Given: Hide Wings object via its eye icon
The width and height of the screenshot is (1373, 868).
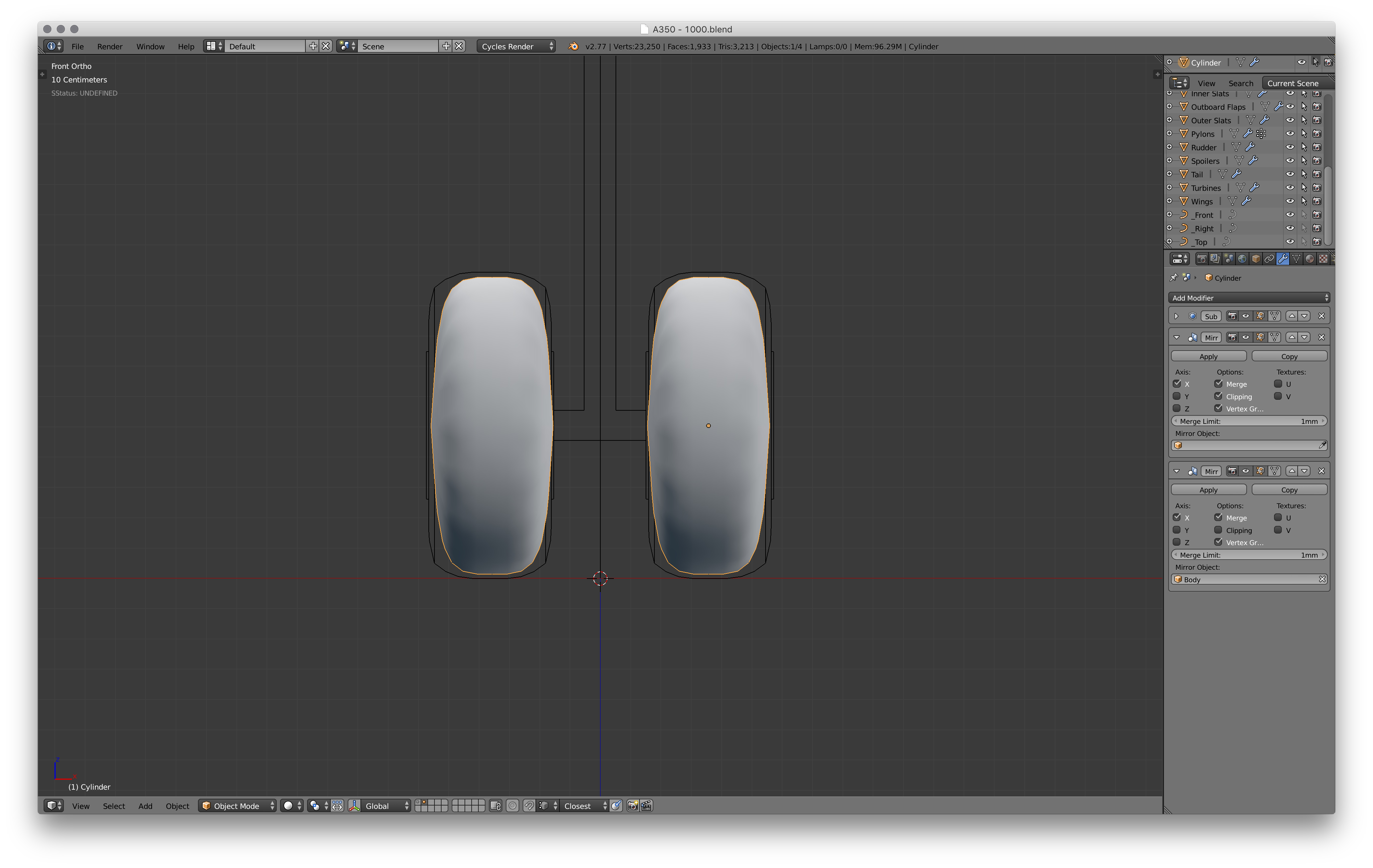Looking at the screenshot, I should tap(1290, 201).
